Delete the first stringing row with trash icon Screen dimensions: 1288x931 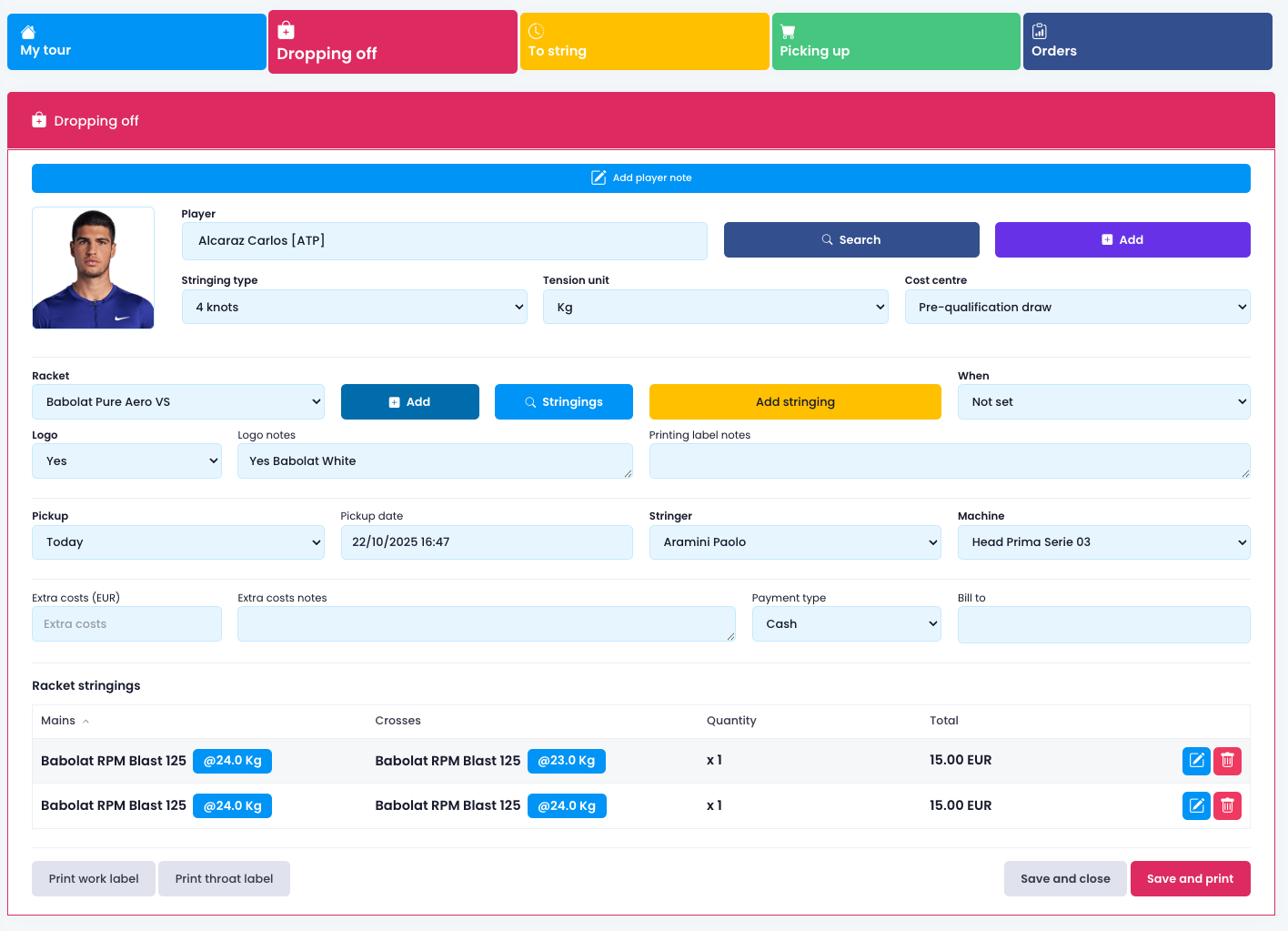click(1227, 761)
